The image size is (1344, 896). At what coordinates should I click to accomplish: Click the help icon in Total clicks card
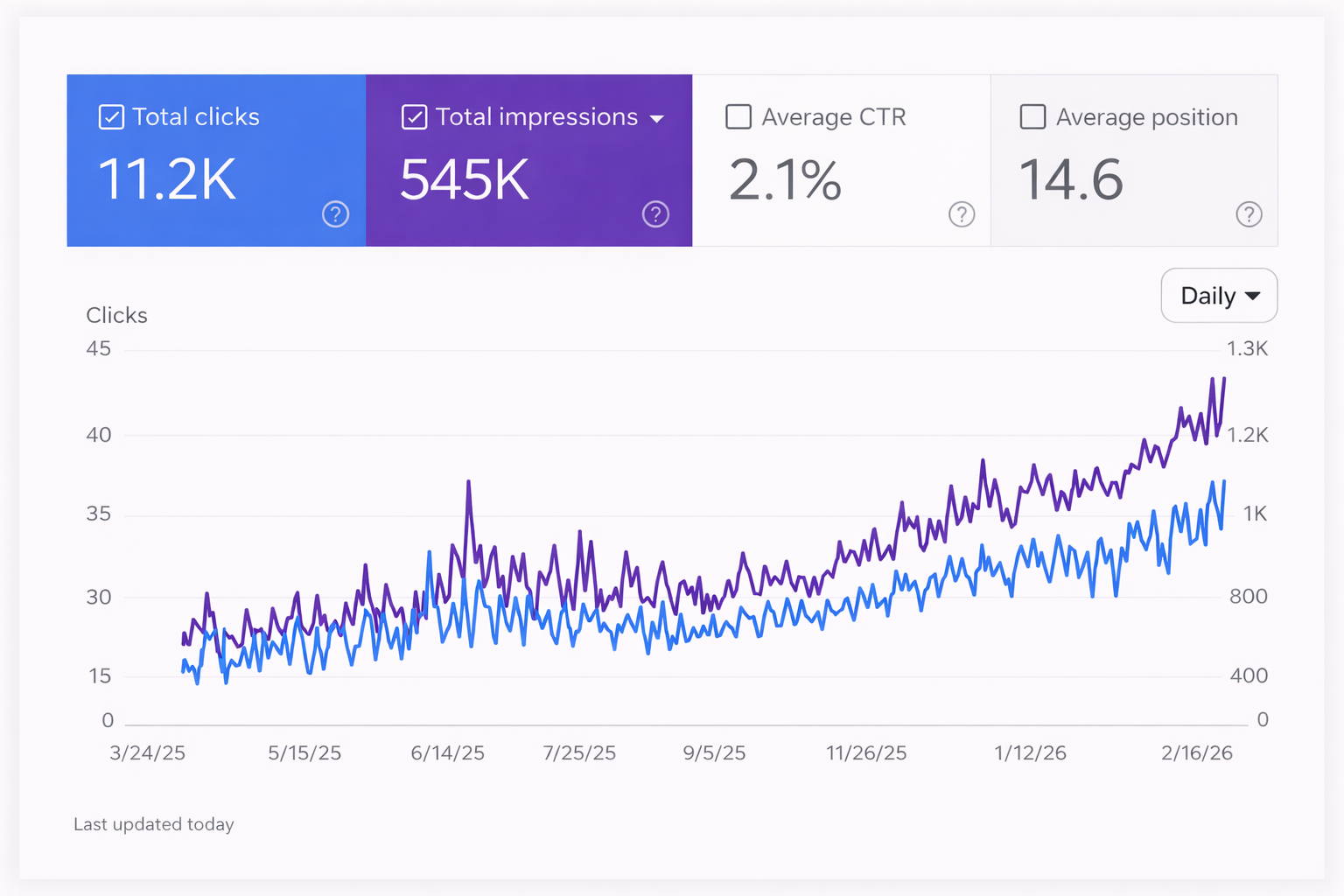335,214
